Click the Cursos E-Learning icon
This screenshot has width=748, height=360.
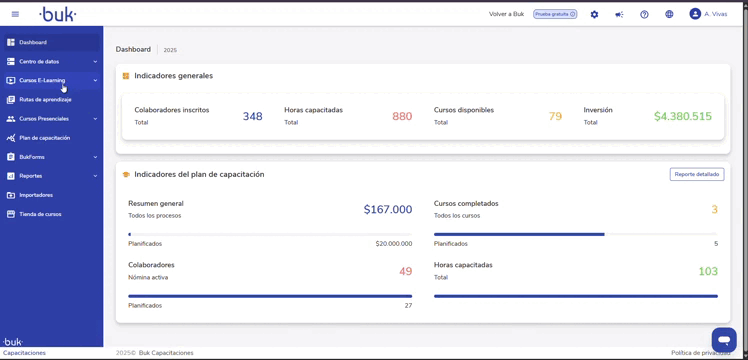(x=10, y=81)
